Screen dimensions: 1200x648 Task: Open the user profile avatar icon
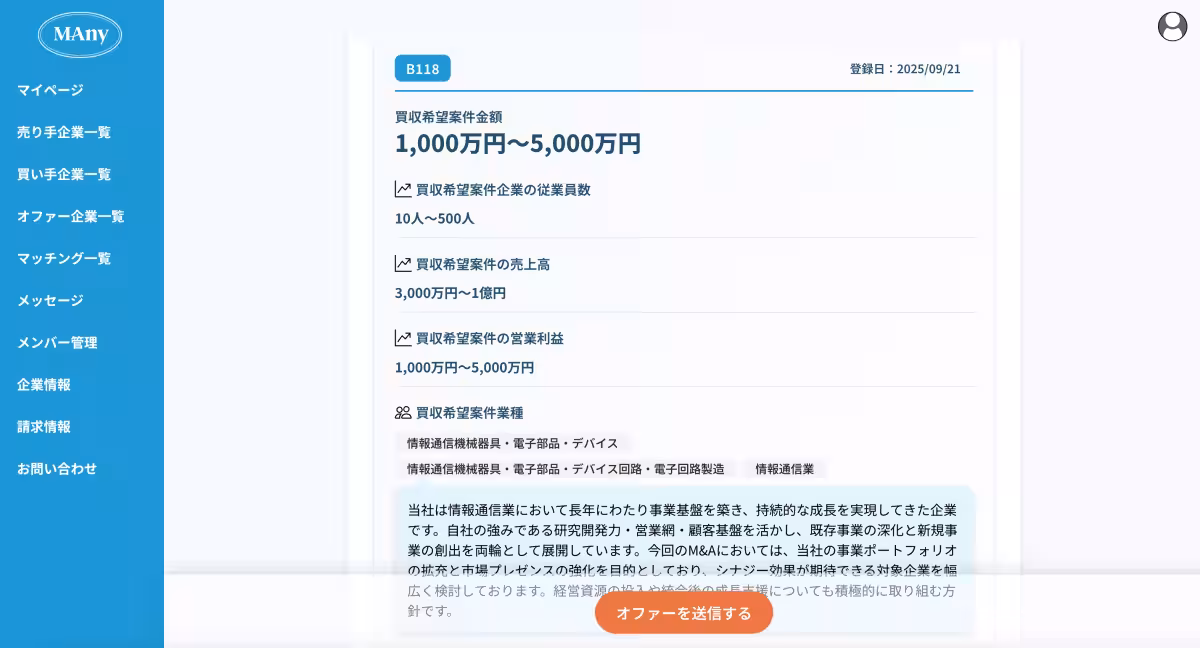point(1172,27)
